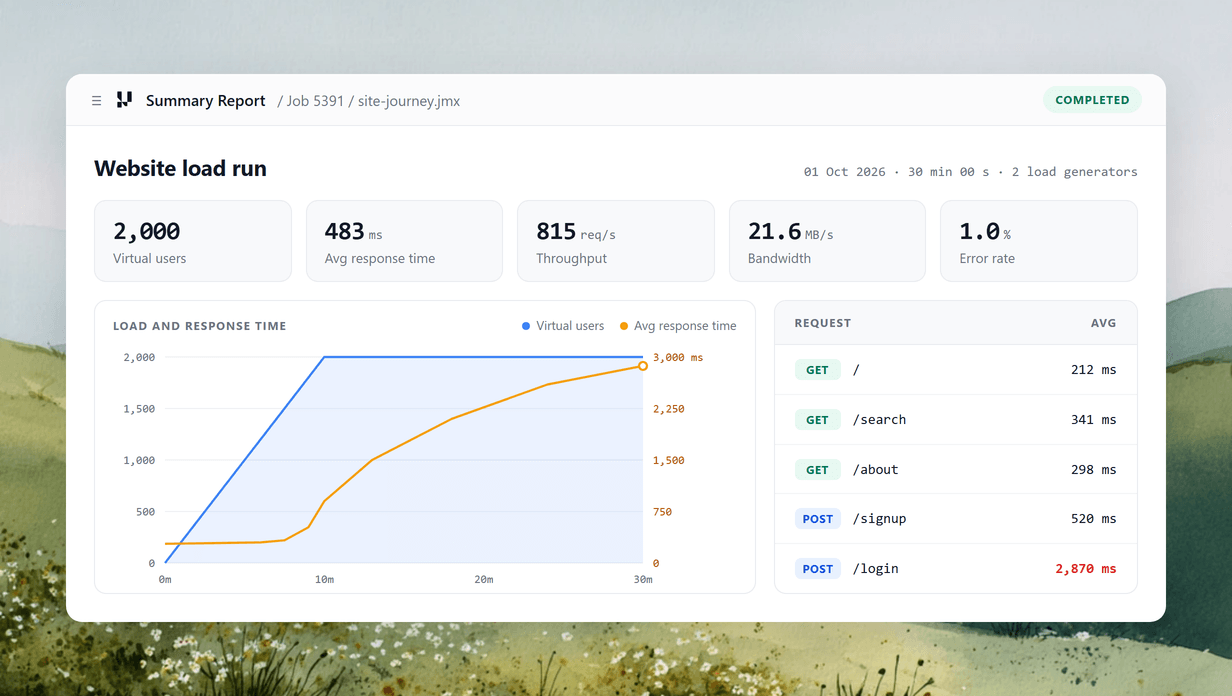Click the 1,500 left axis label

(139, 409)
